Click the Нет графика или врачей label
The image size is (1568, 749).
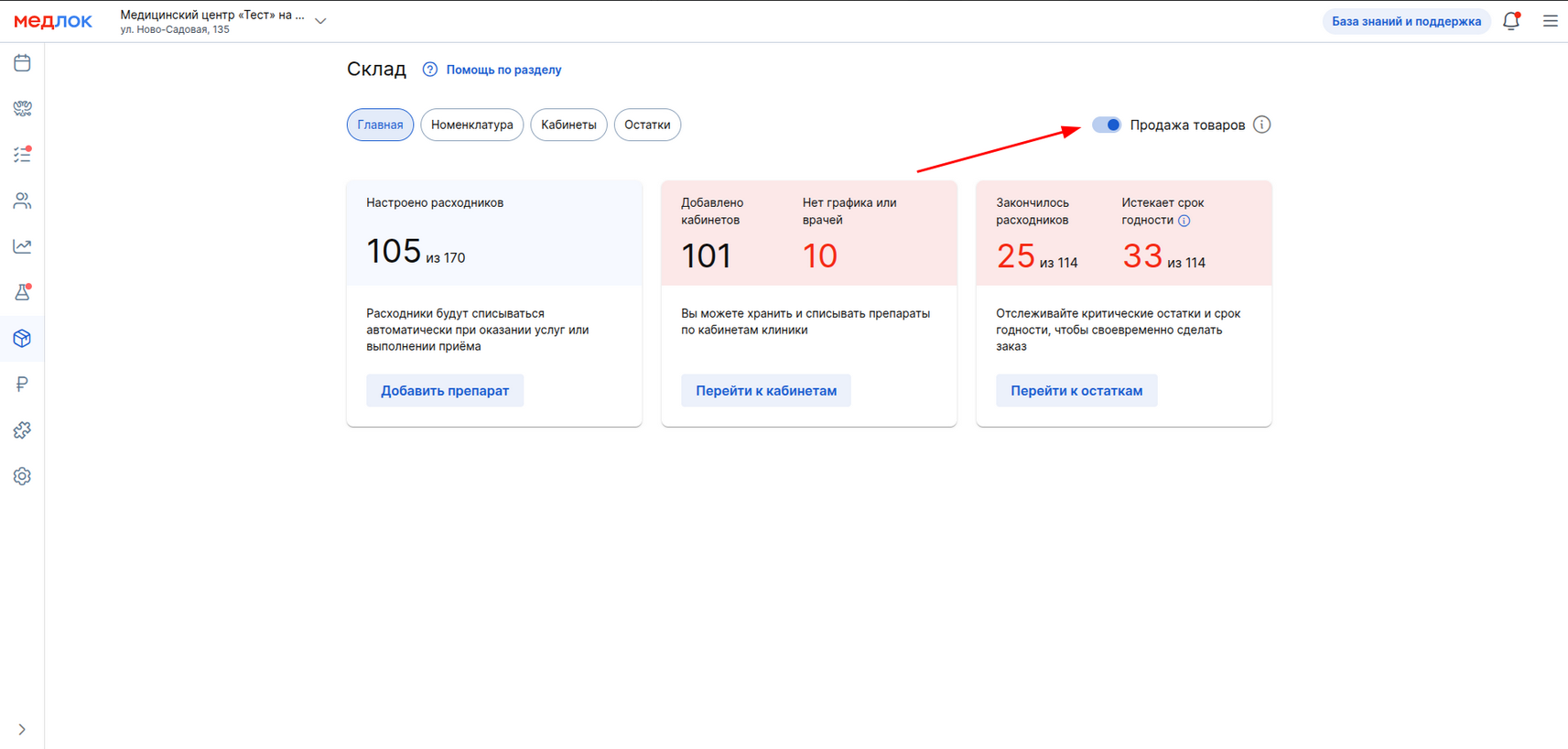pyautogui.click(x=849, y=212)
